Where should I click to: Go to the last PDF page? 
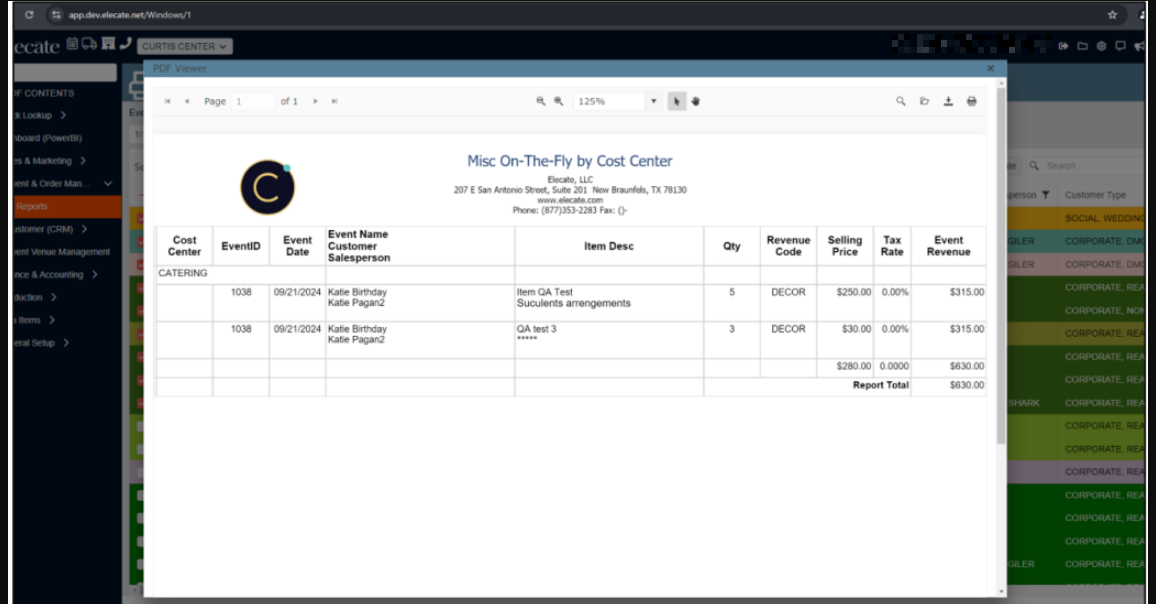pyautogui.click(x=334, y=101)
